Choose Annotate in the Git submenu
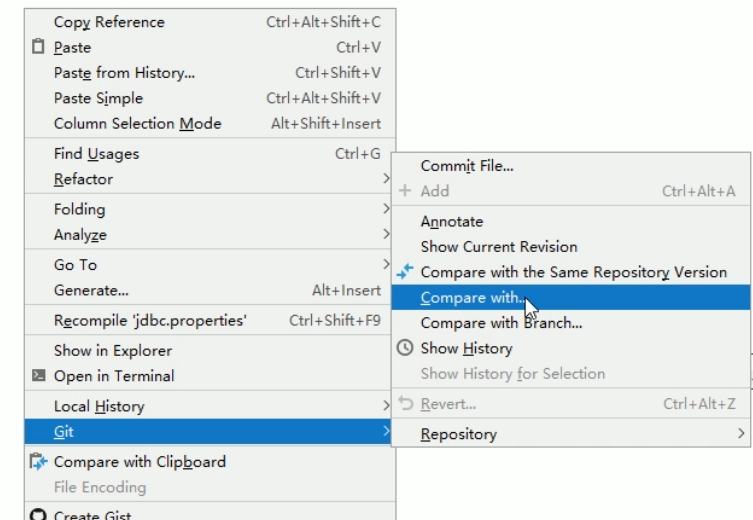The image size is (753, 520). click(452, 222)
